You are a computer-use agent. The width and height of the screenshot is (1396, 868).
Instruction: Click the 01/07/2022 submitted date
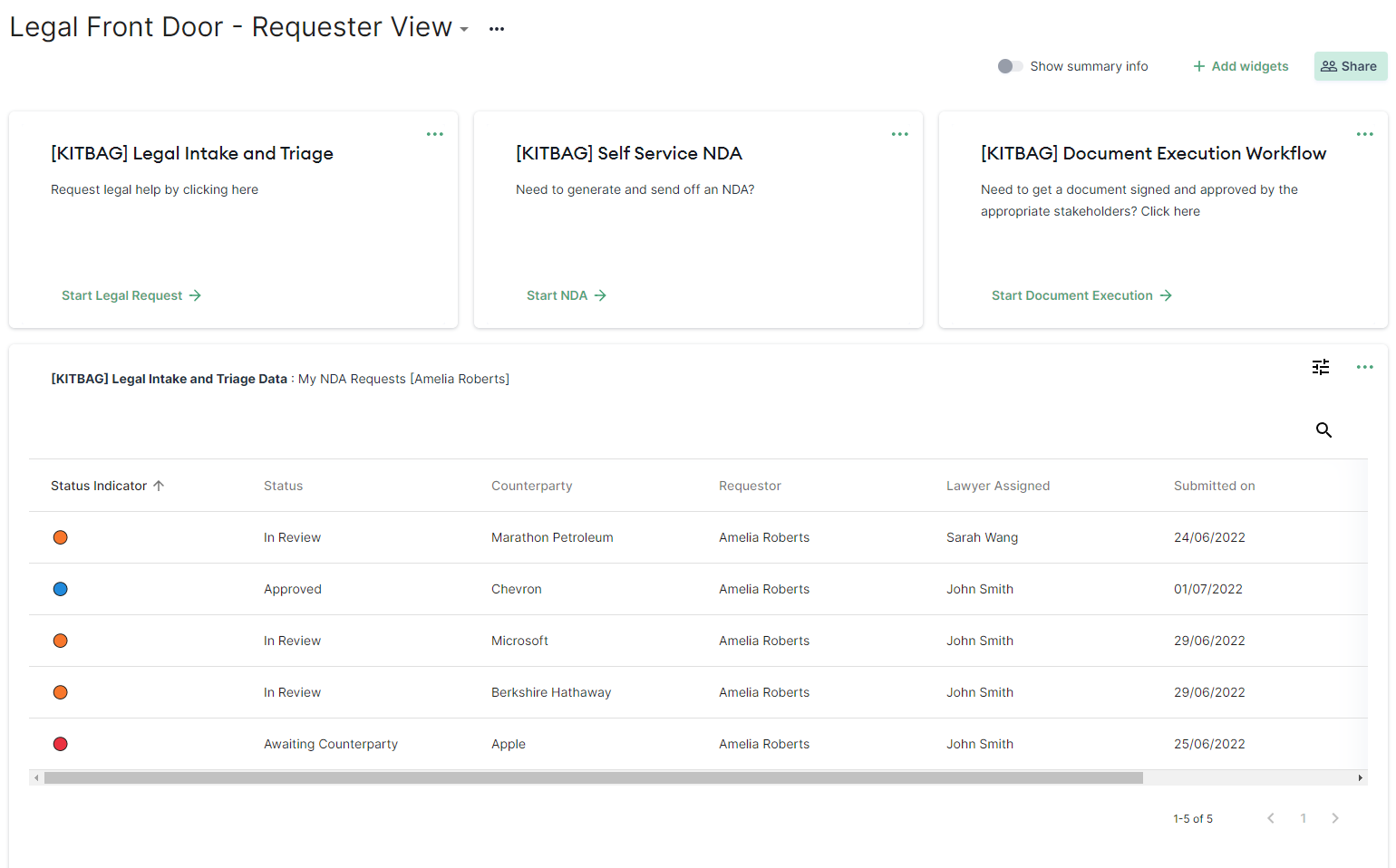click(1208, 589)
